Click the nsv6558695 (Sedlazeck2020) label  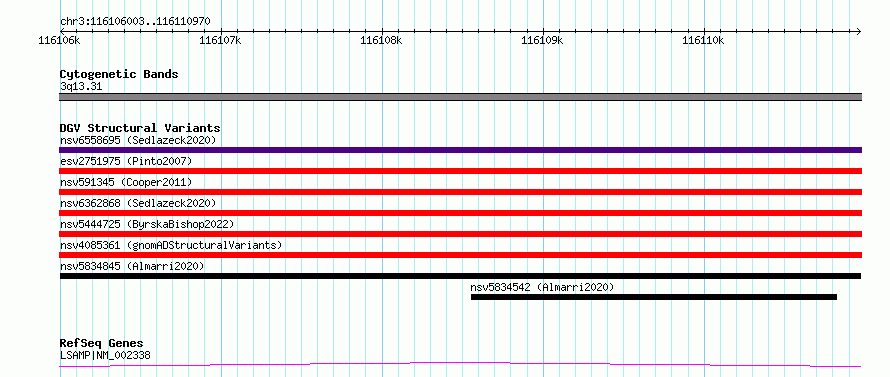(138, 140)
